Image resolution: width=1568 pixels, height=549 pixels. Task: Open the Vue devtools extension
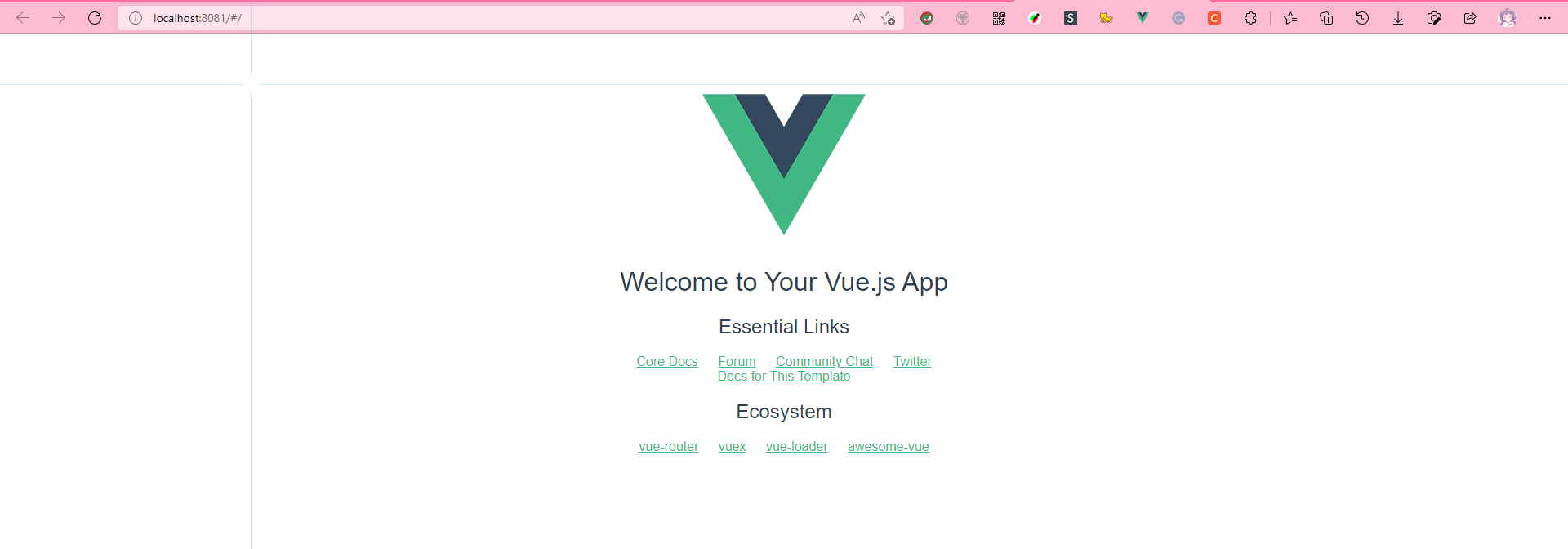click(x=1143, y=18)
